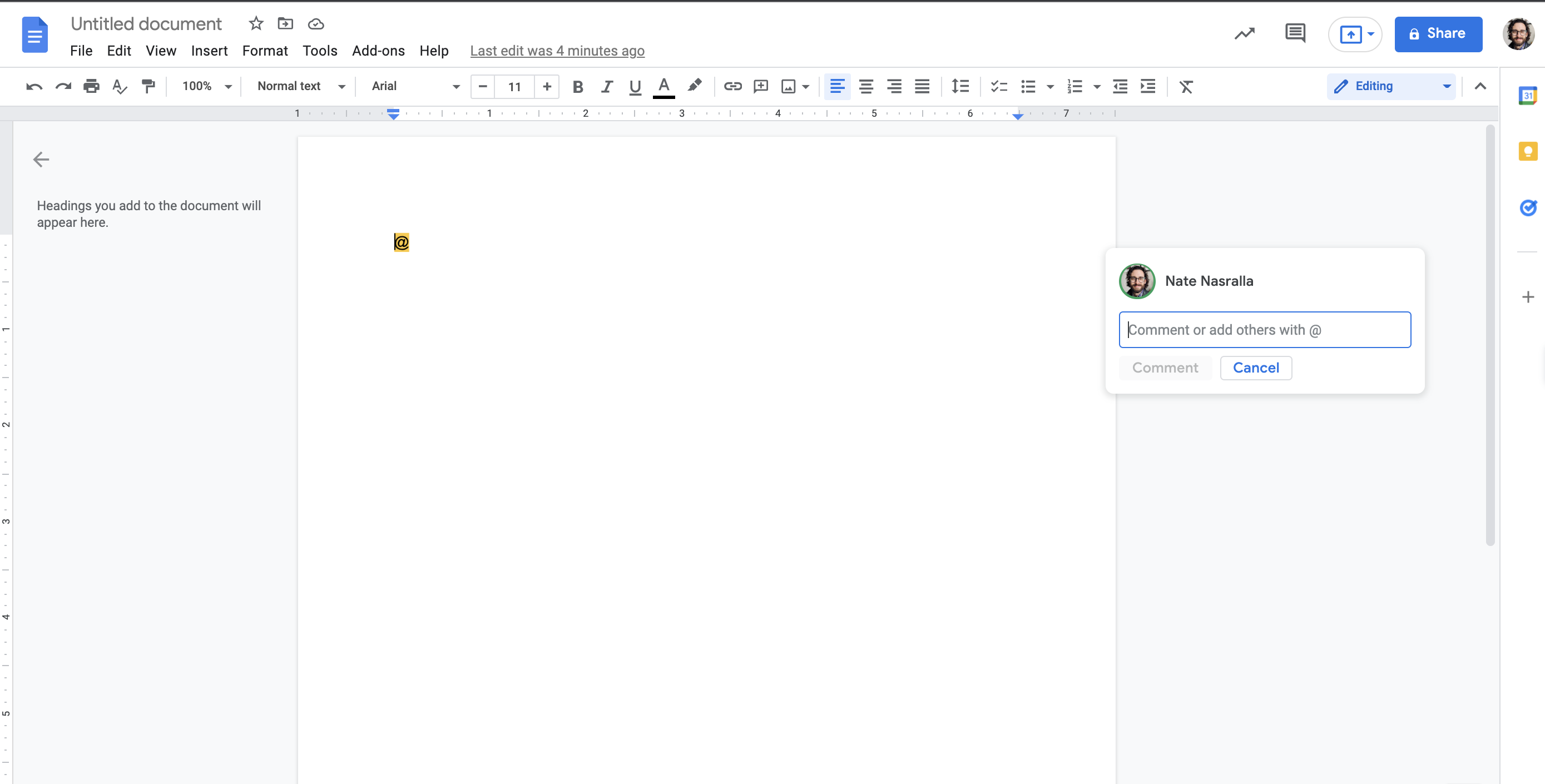
Task: Click the Clear formatting icon
Action: [x=1186, y=87]
